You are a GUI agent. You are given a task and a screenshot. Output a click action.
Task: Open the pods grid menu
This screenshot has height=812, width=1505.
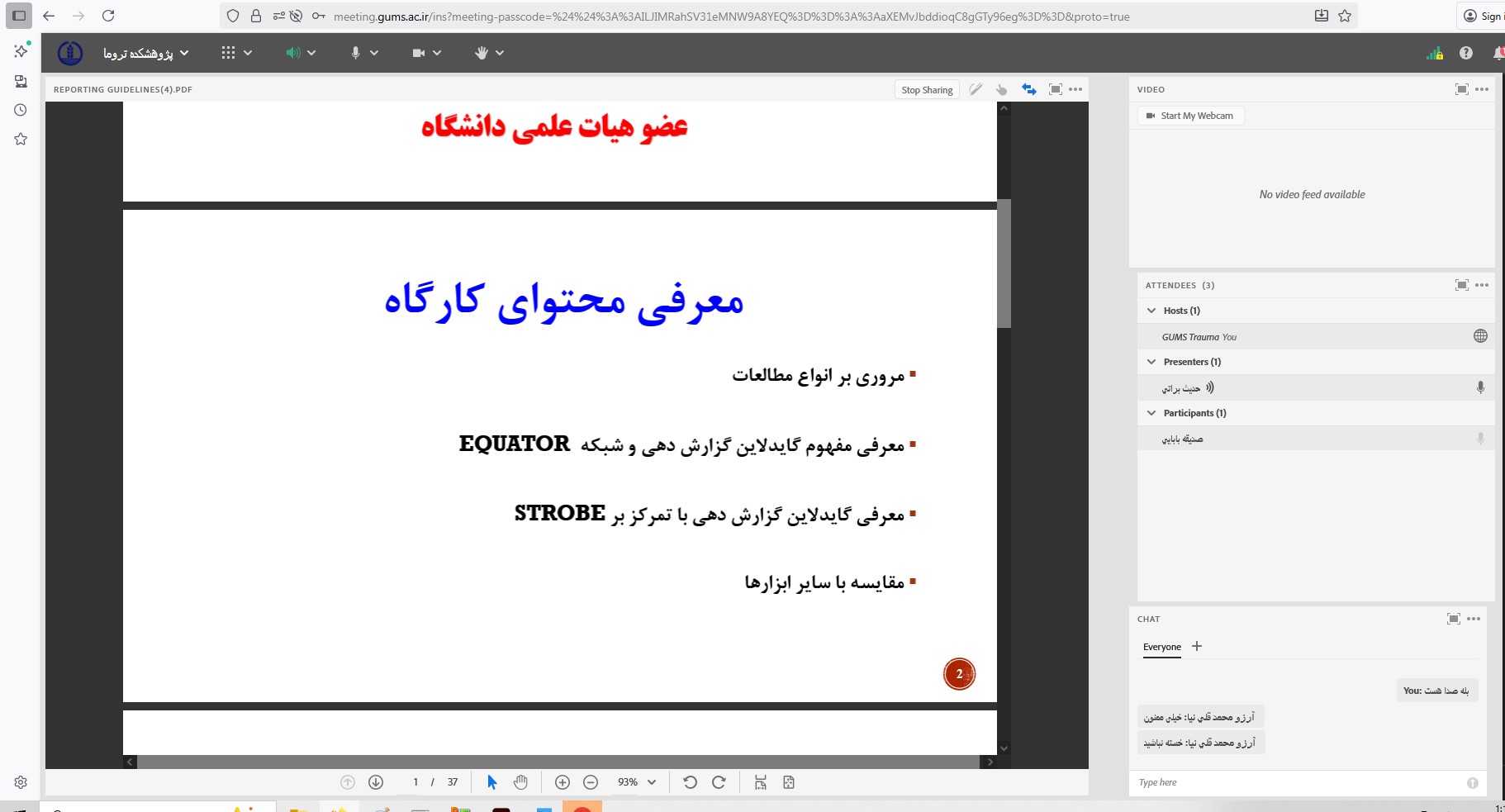[x=229, y=53]
